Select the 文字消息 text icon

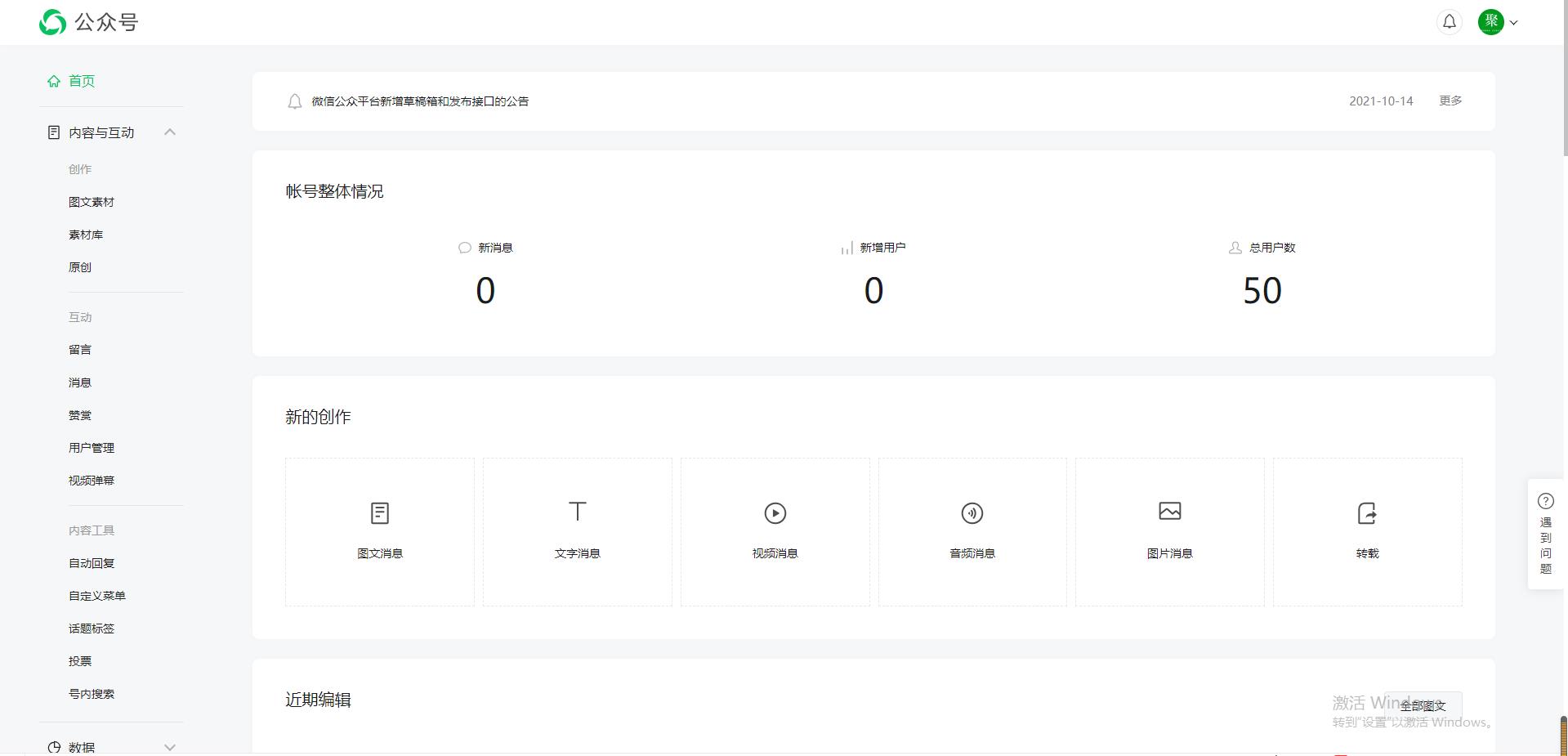pos(578,512)
